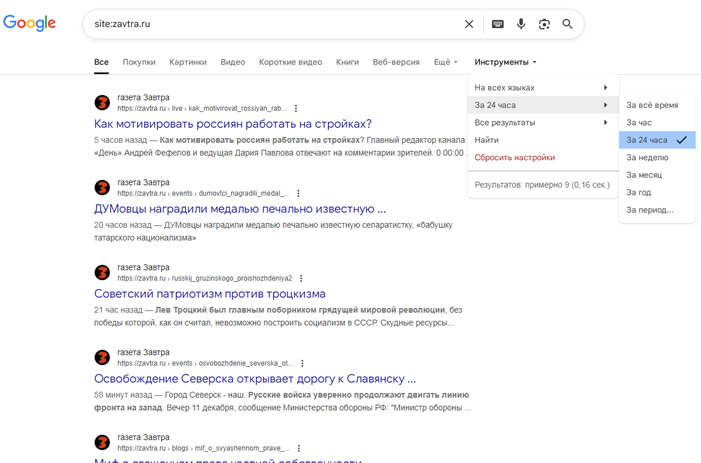The height and width of the screenshot is (463, 701).
Task: Select За период custom range option
Action: tap(649, 210)
